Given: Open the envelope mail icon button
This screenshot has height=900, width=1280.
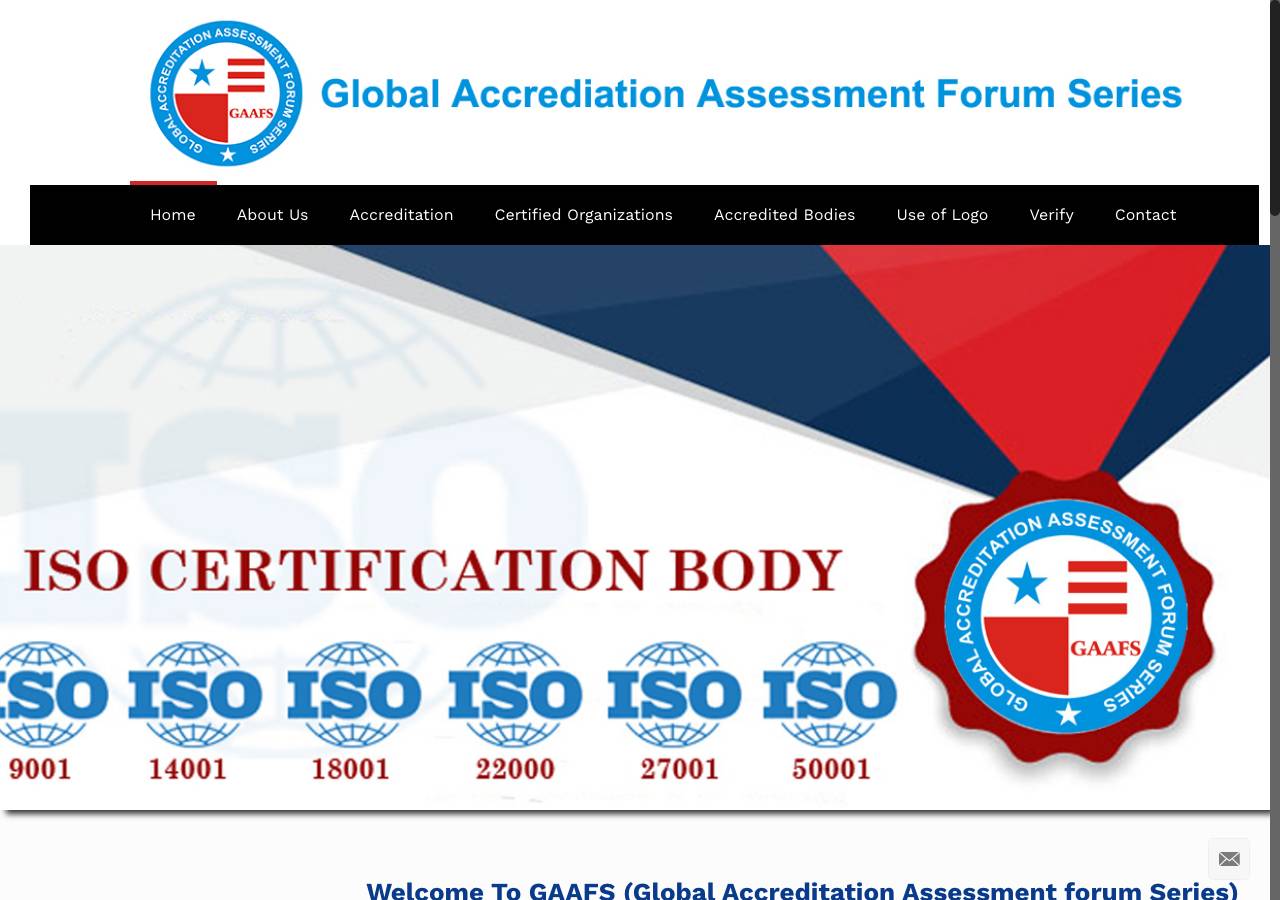Looking at the screenshot, I should [x=1229, y=859].
